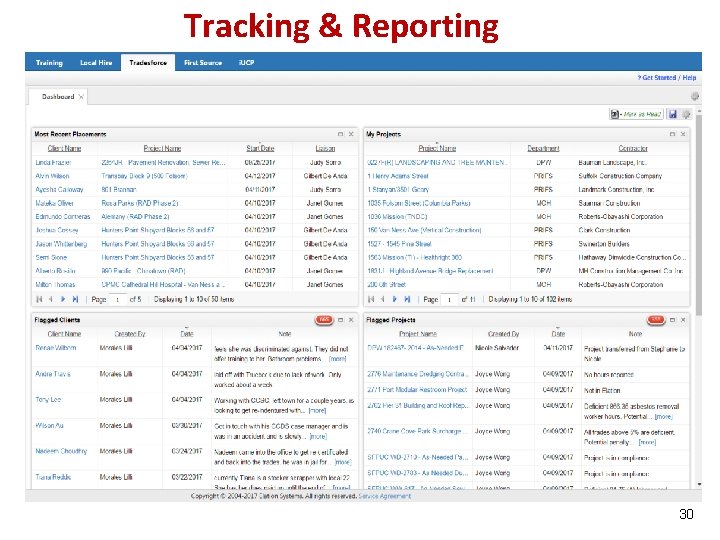Maximize the Flagged Clients panel
Screen dimensions: 720x540
[x=340, y=320]
